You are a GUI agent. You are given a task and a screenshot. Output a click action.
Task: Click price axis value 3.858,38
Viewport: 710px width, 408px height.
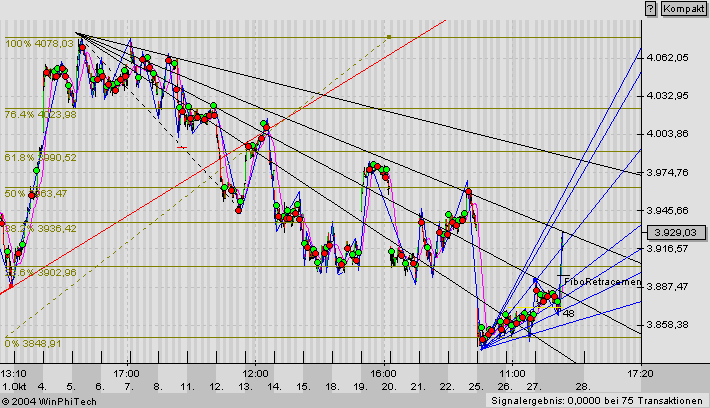[667, 325]
